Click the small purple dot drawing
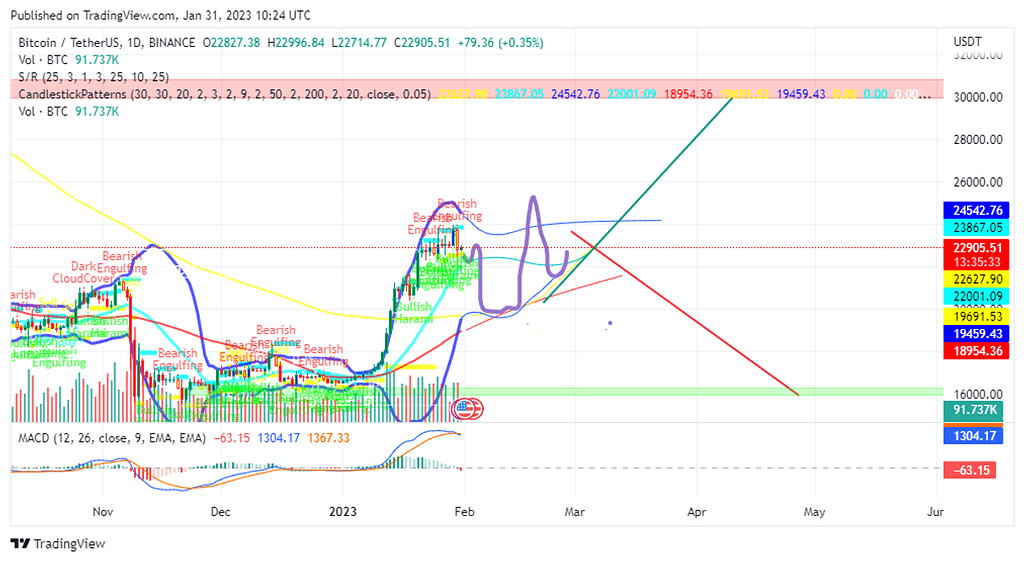 [610, 322]
